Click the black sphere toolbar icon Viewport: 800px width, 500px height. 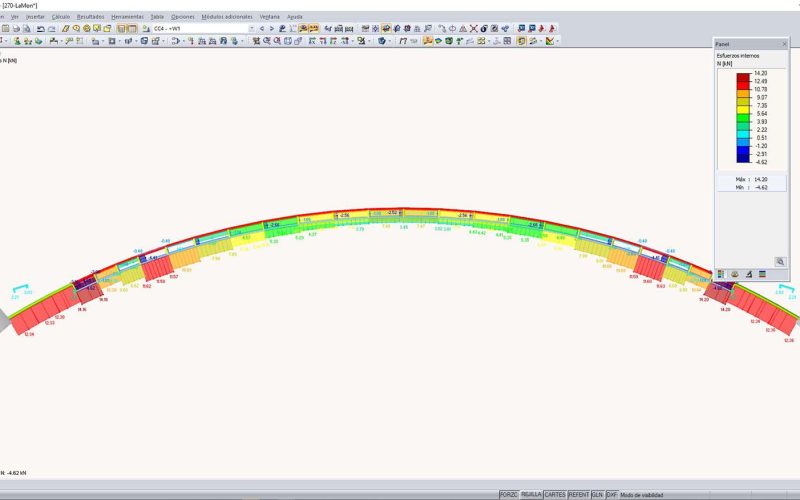coord(484,29)
